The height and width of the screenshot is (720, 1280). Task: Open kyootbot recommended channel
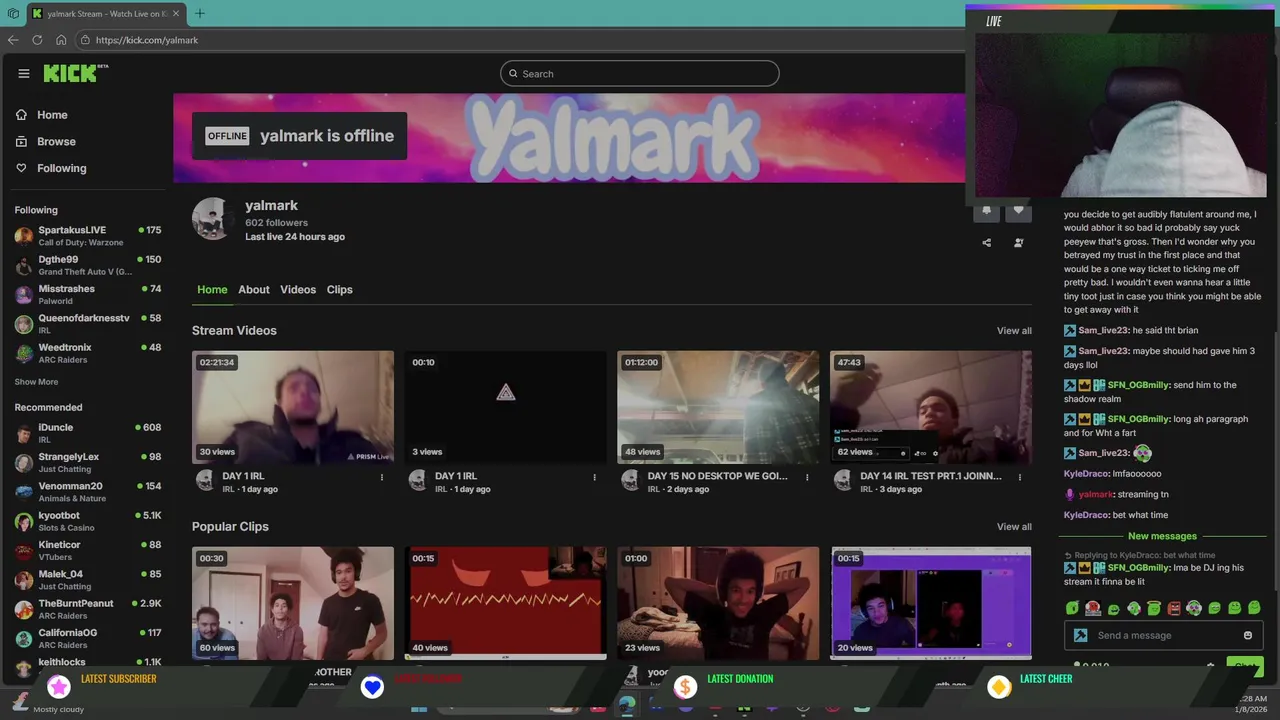88,521
